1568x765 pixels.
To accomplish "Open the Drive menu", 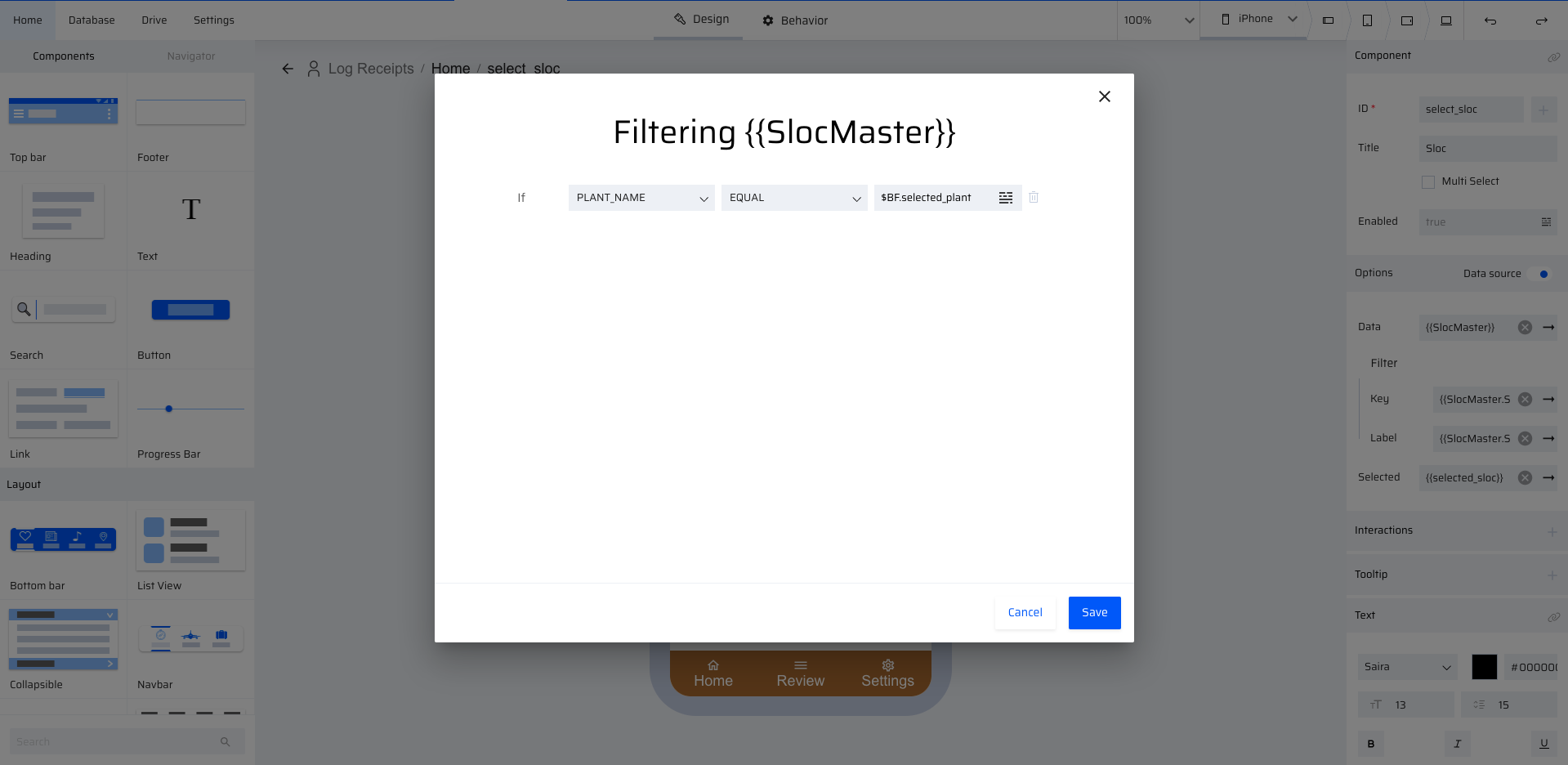I will [154, 20].
